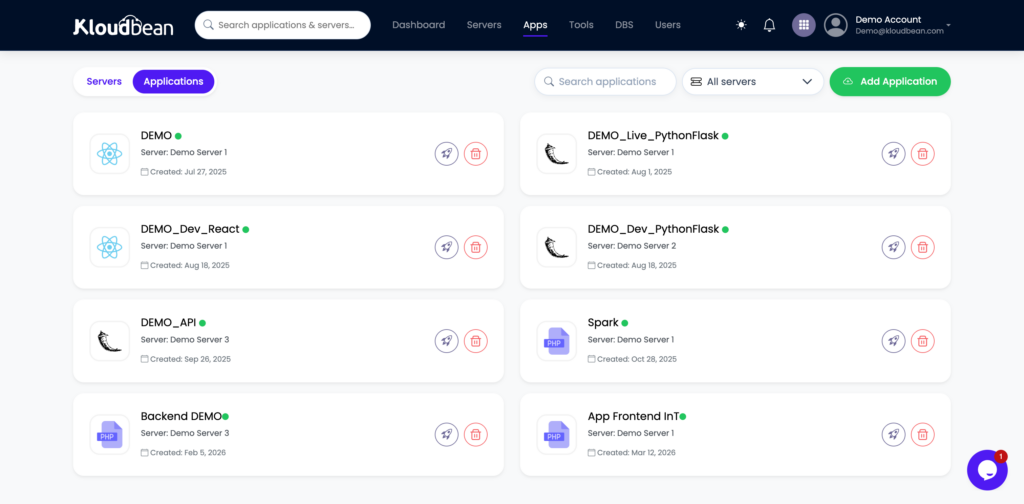Open the App Frontend InT app title
This screenshot has width=1024, height=504.
point(633,416)
